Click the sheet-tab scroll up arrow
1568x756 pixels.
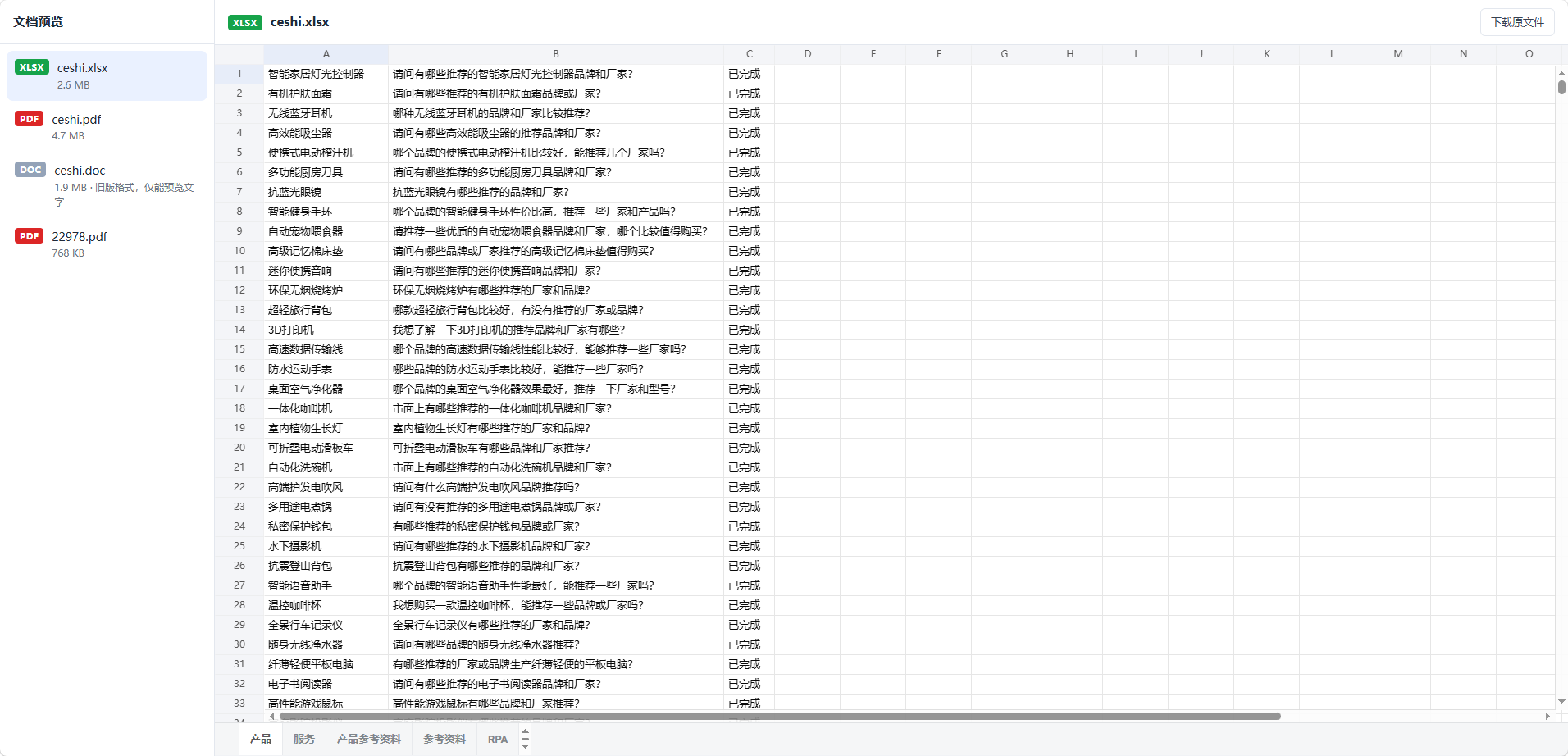click(x=525, y=732)
